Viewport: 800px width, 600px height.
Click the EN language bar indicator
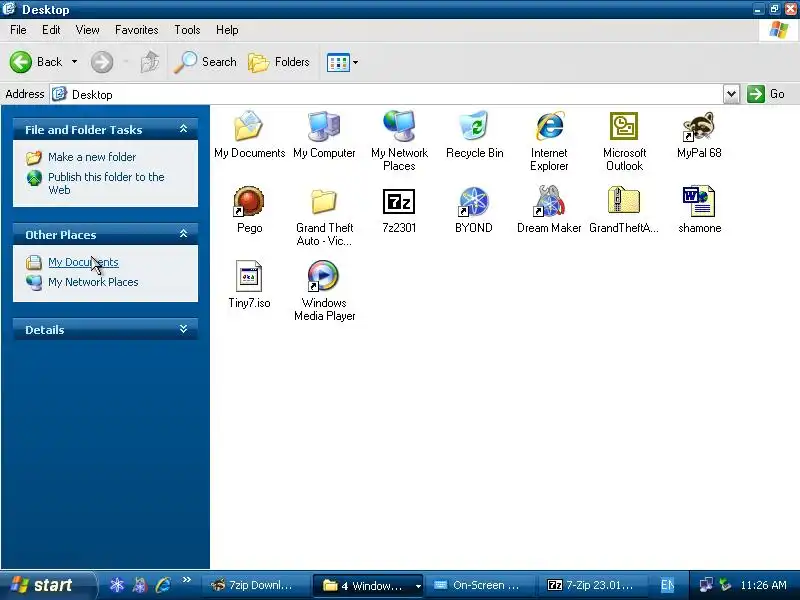[667, 585]
